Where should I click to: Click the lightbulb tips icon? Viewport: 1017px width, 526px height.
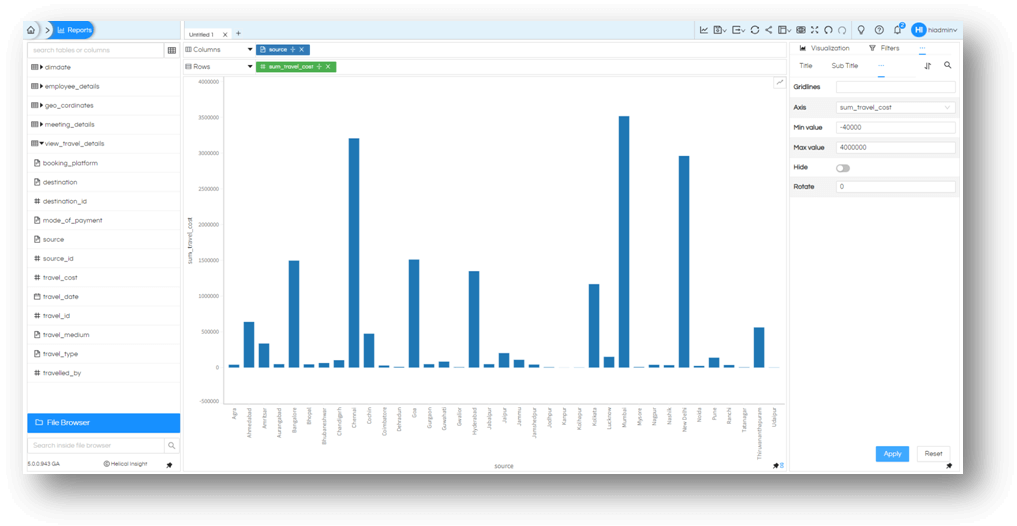(861, 30)
